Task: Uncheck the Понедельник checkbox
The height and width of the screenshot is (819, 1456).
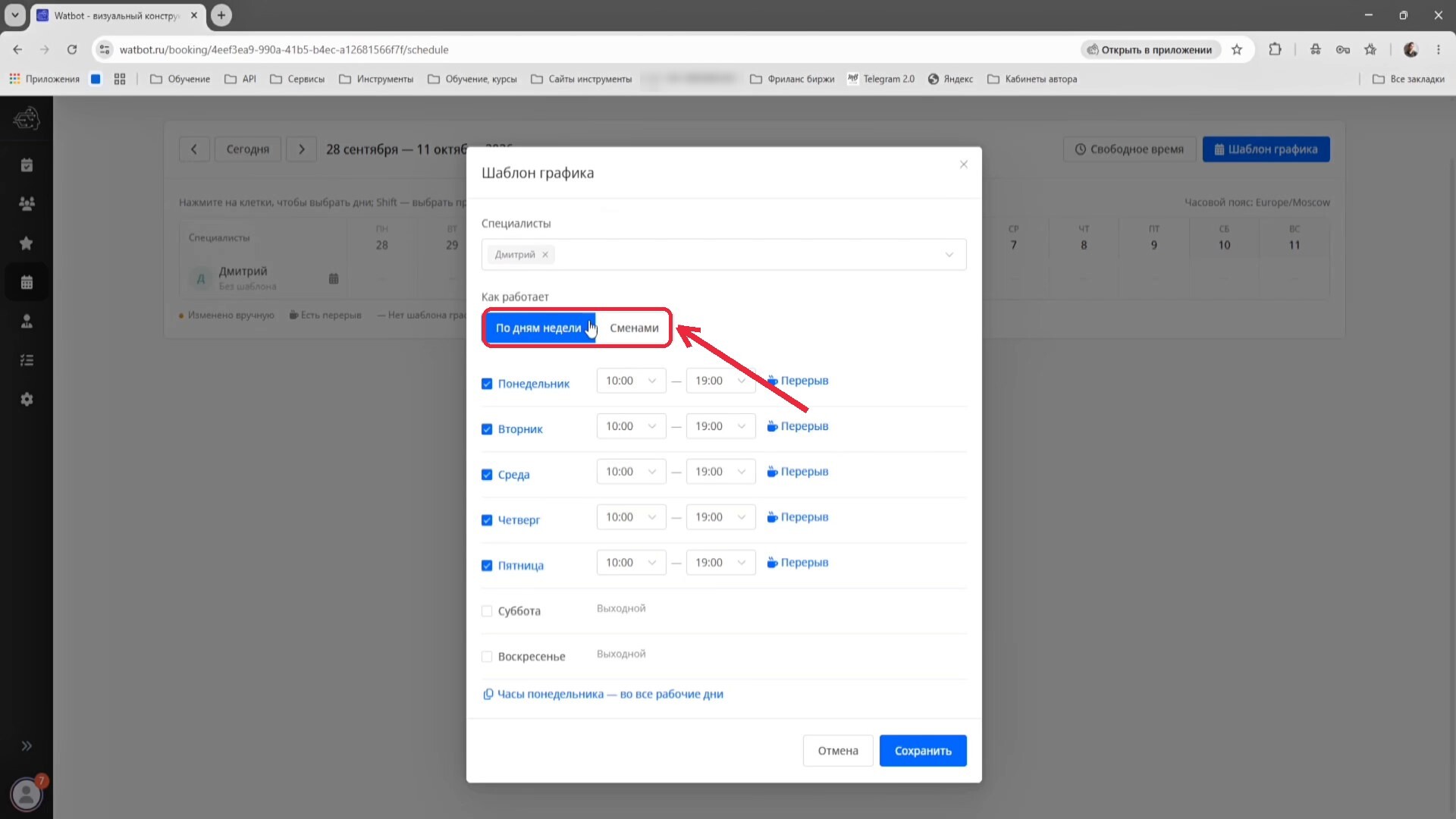Action: pos(487,384)
